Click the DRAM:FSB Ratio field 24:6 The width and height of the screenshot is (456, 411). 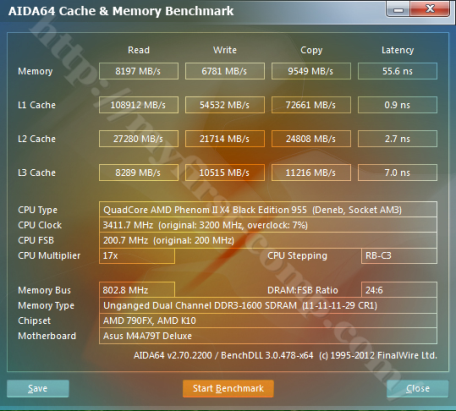click(x=399, y=290)
